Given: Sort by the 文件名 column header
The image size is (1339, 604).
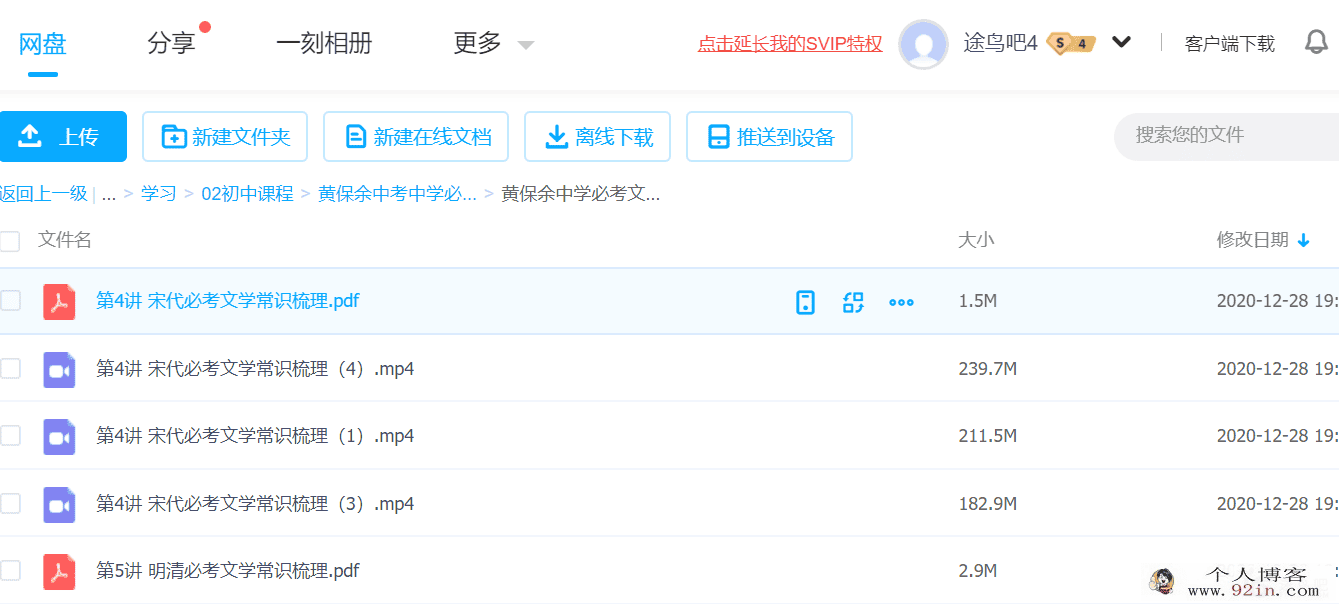Looking at the screenshot, I should coord(65,240).
